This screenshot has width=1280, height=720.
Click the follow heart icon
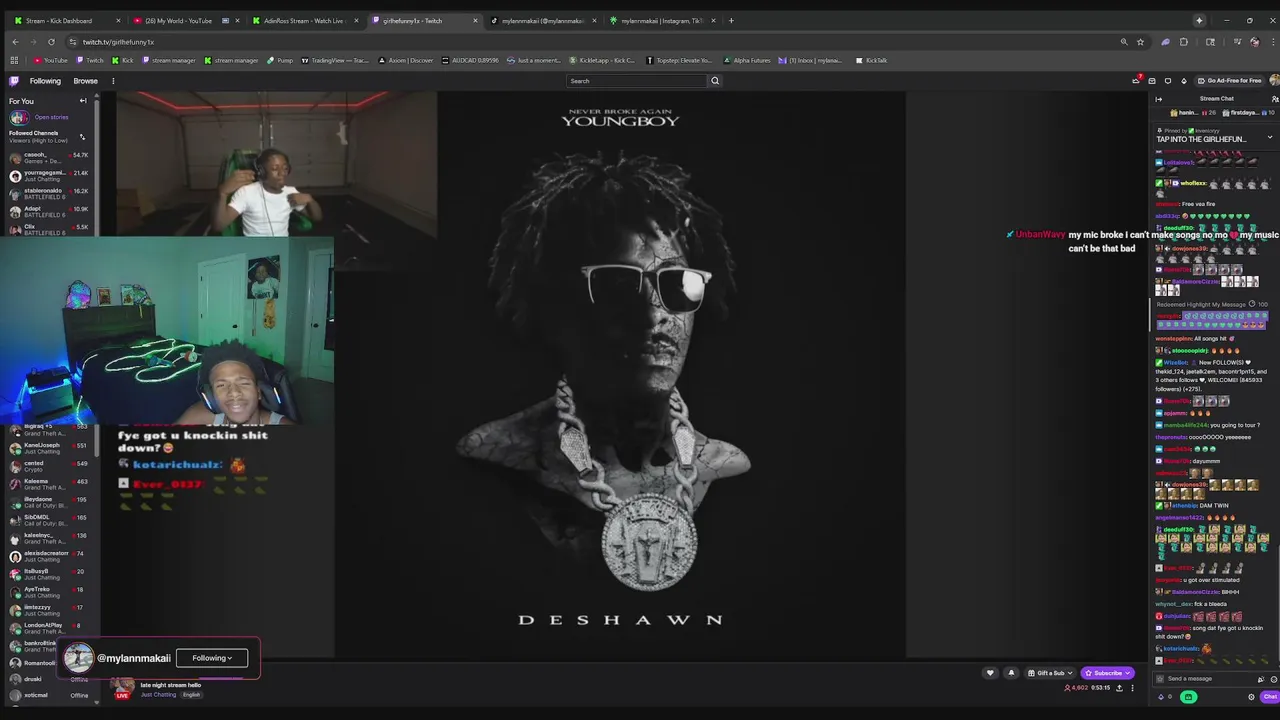[990, 673]
